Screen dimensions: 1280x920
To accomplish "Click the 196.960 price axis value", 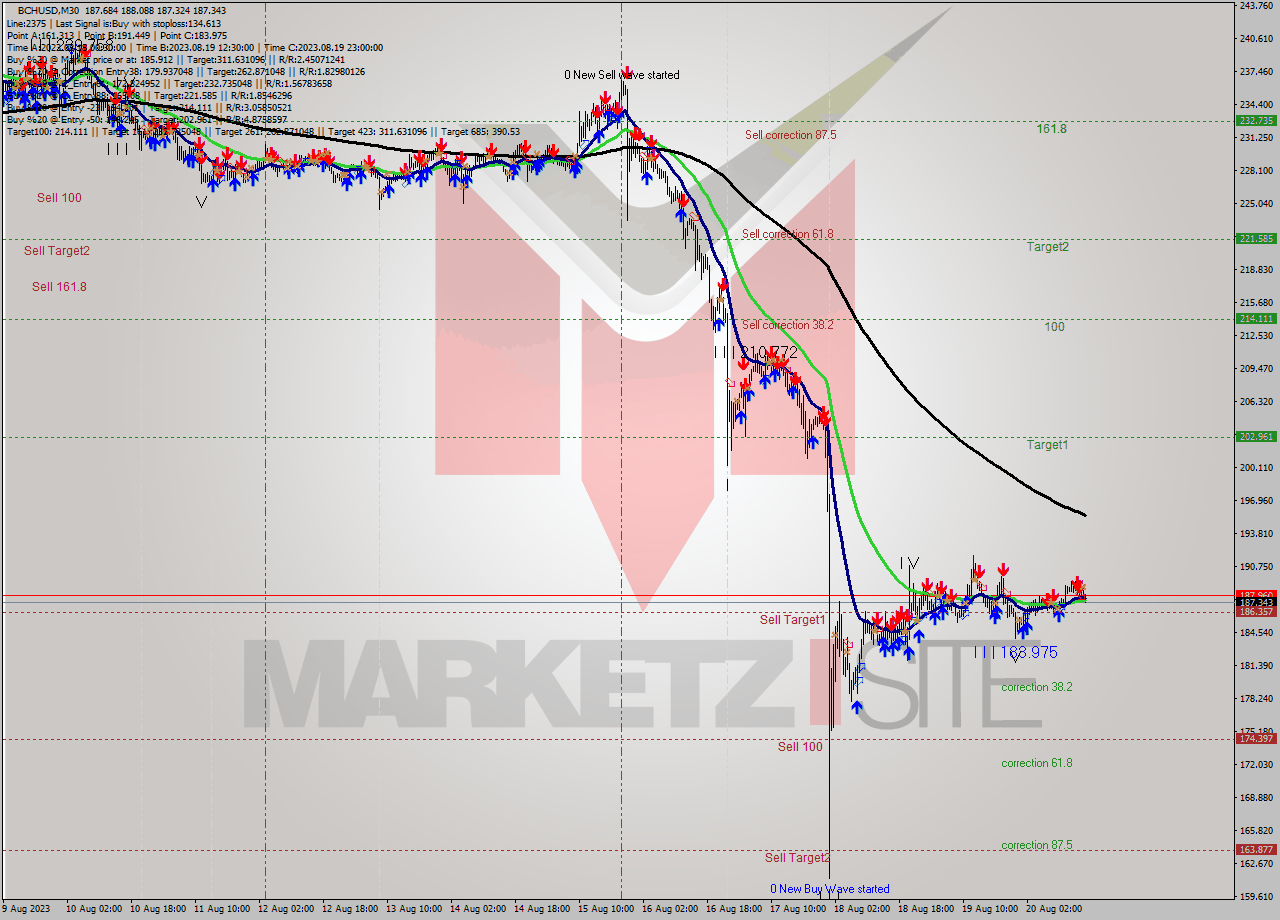I will point(1257,501).
